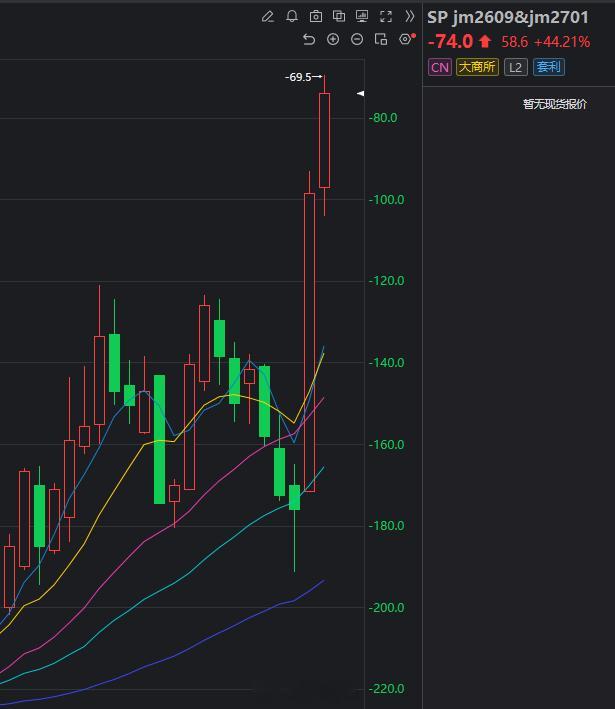Image resolution: width=615 pixels, height=709 pixels.
Task: Click the CN market tag
Action: click(440, 67)
